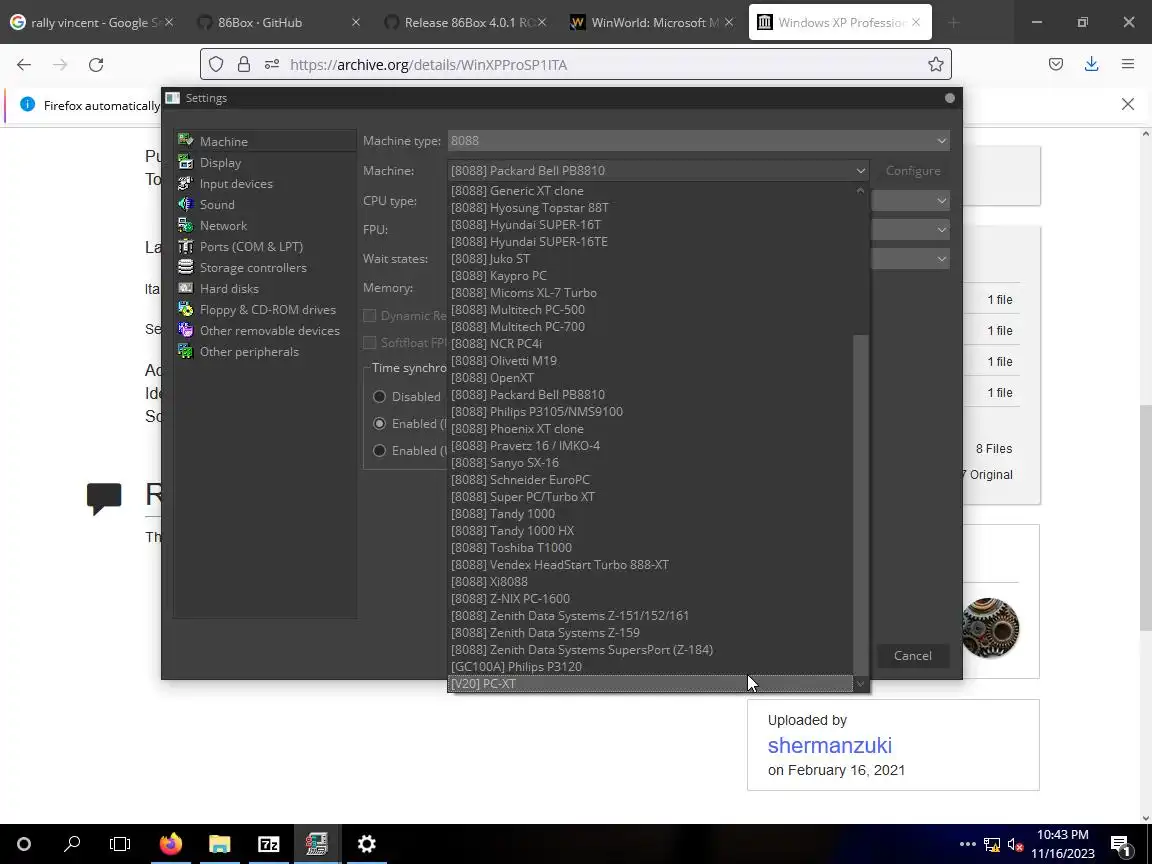Image resolution: width=1152 pixels, height=864 pixels.
Task: Open File Explorer from taskbar
Action: 220,844
